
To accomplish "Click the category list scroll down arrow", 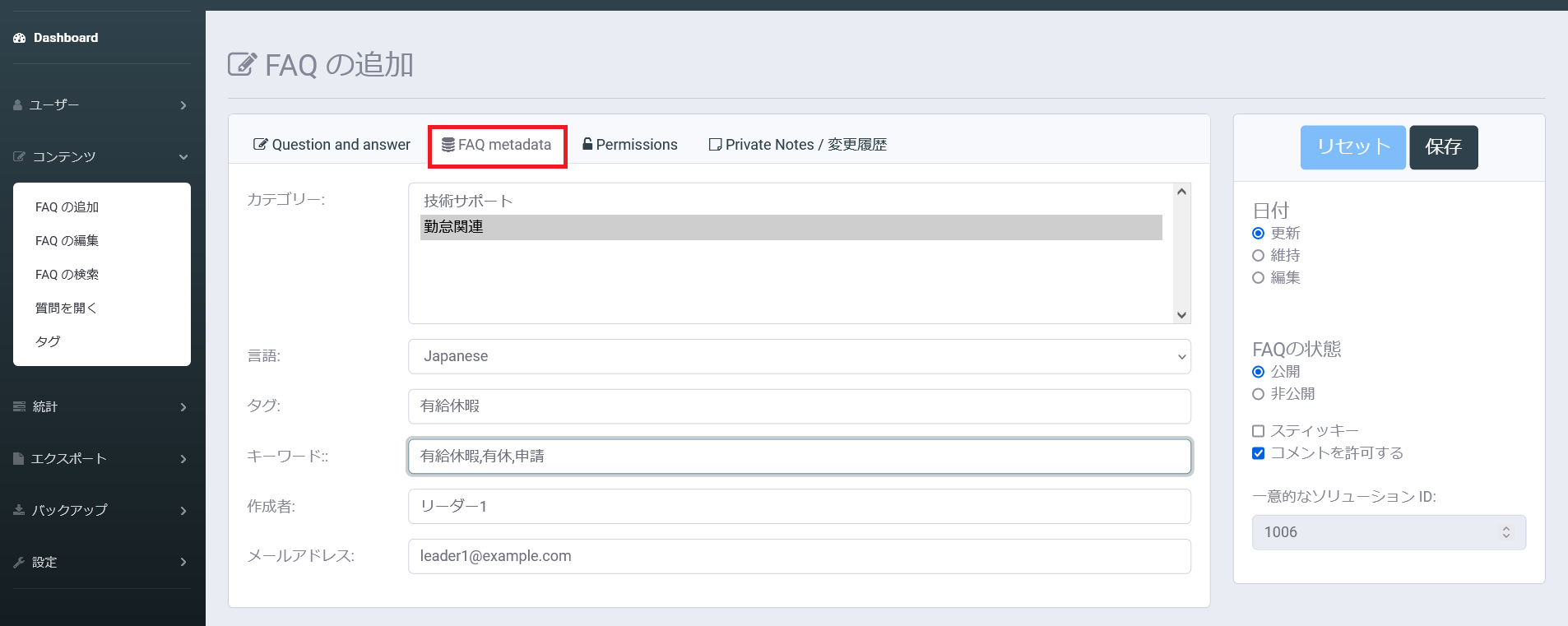I will 1182,315.
